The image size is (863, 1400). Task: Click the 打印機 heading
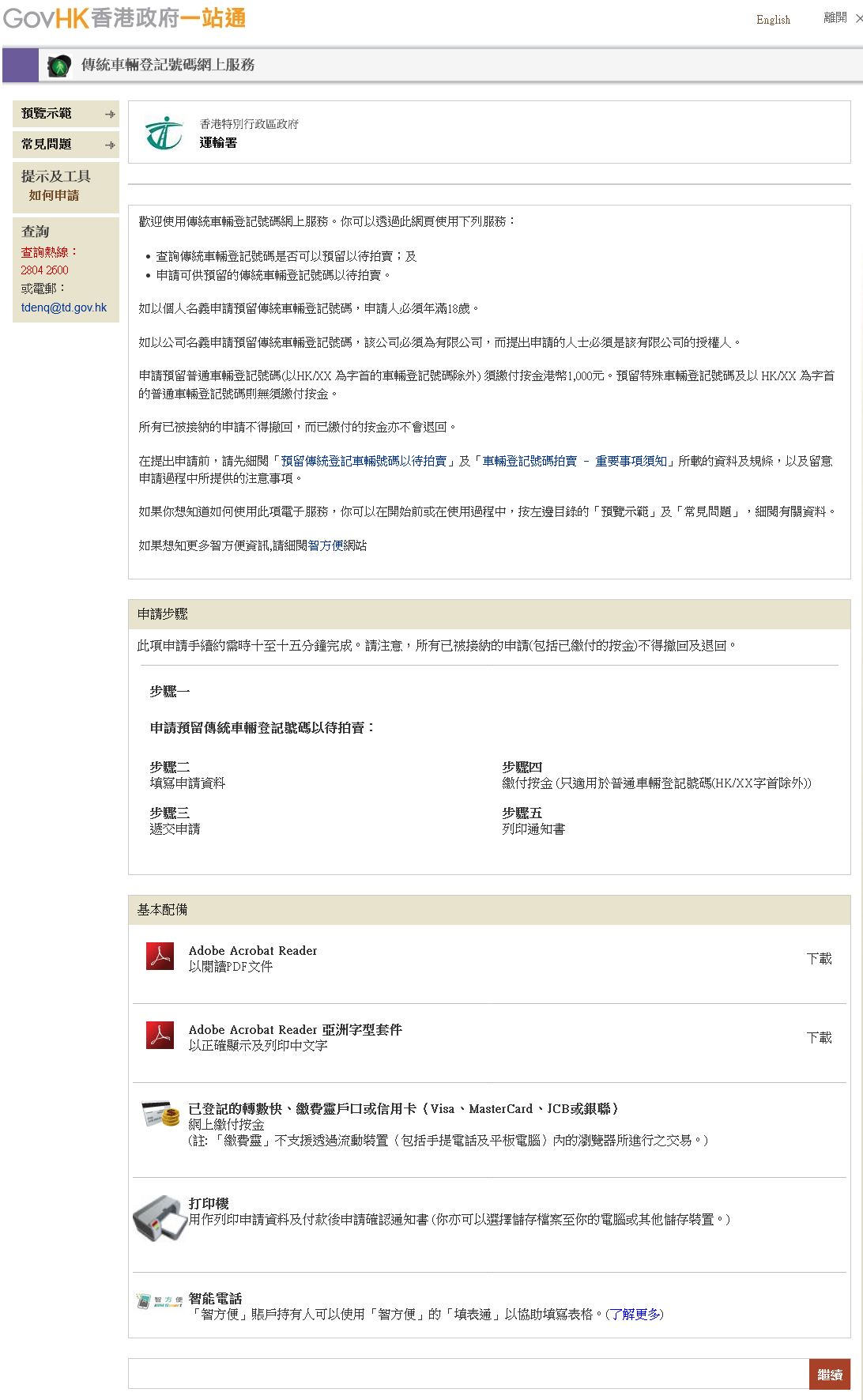pyautogui.click(x=209, y=1203)
